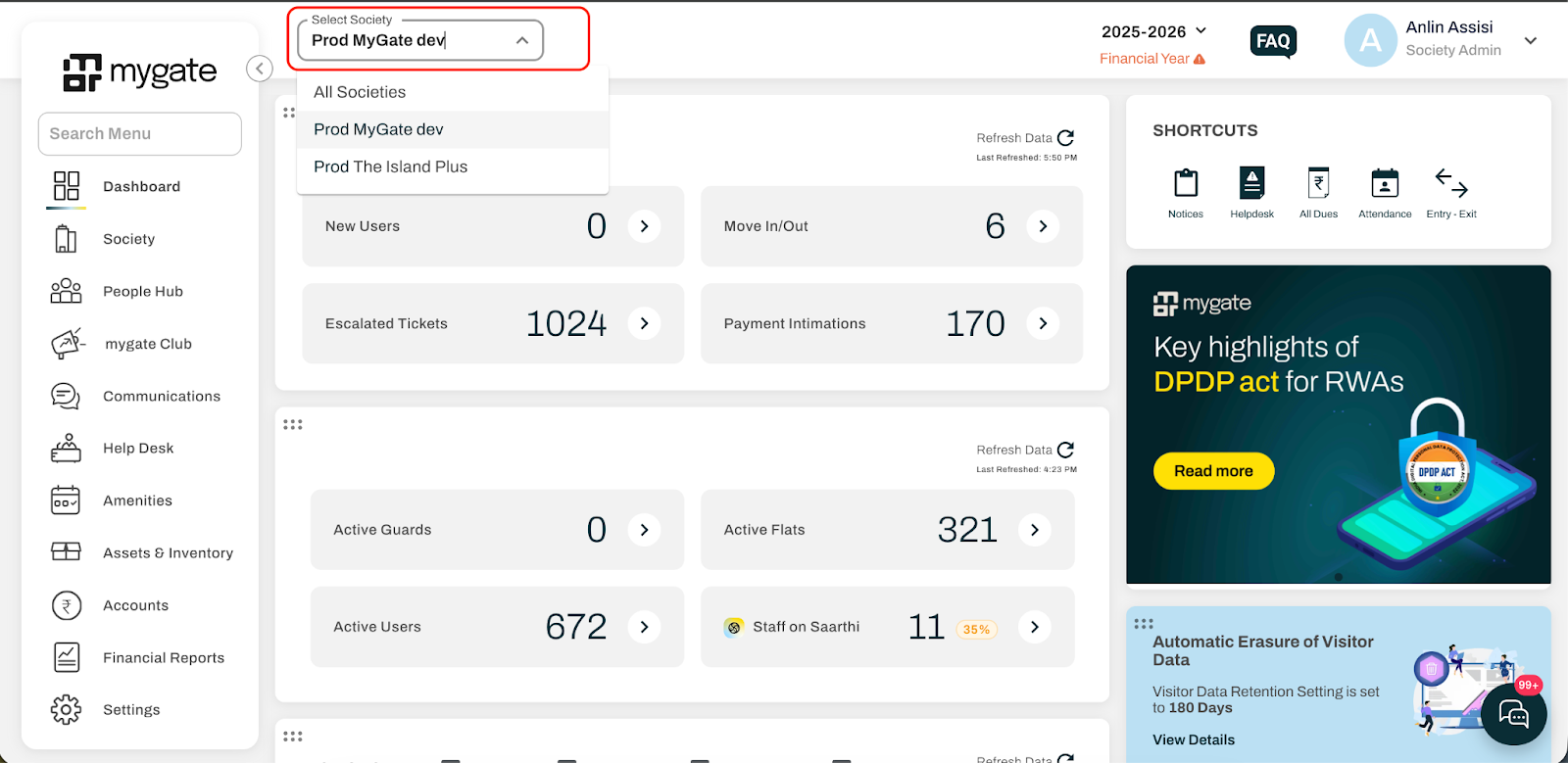Open Payment Intimations details arrow
This screenshot has width=1568, height=763.
pos(1043,323)
